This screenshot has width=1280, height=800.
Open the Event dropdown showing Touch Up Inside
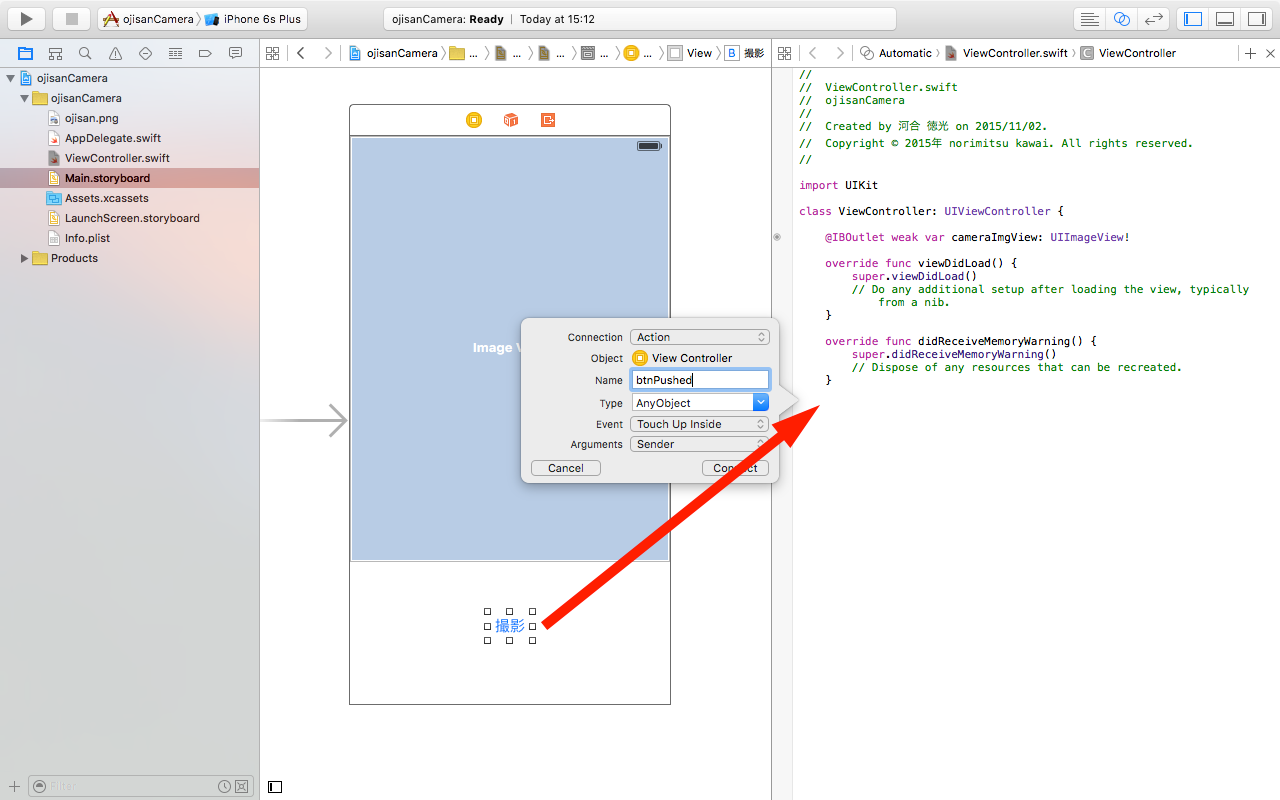tap(700, 423)
